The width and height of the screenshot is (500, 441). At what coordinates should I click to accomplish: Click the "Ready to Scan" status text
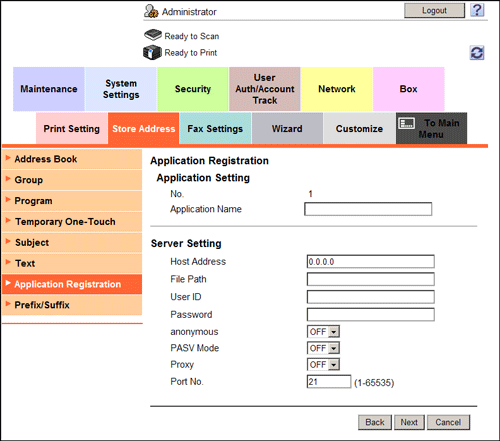pos(192,36)
